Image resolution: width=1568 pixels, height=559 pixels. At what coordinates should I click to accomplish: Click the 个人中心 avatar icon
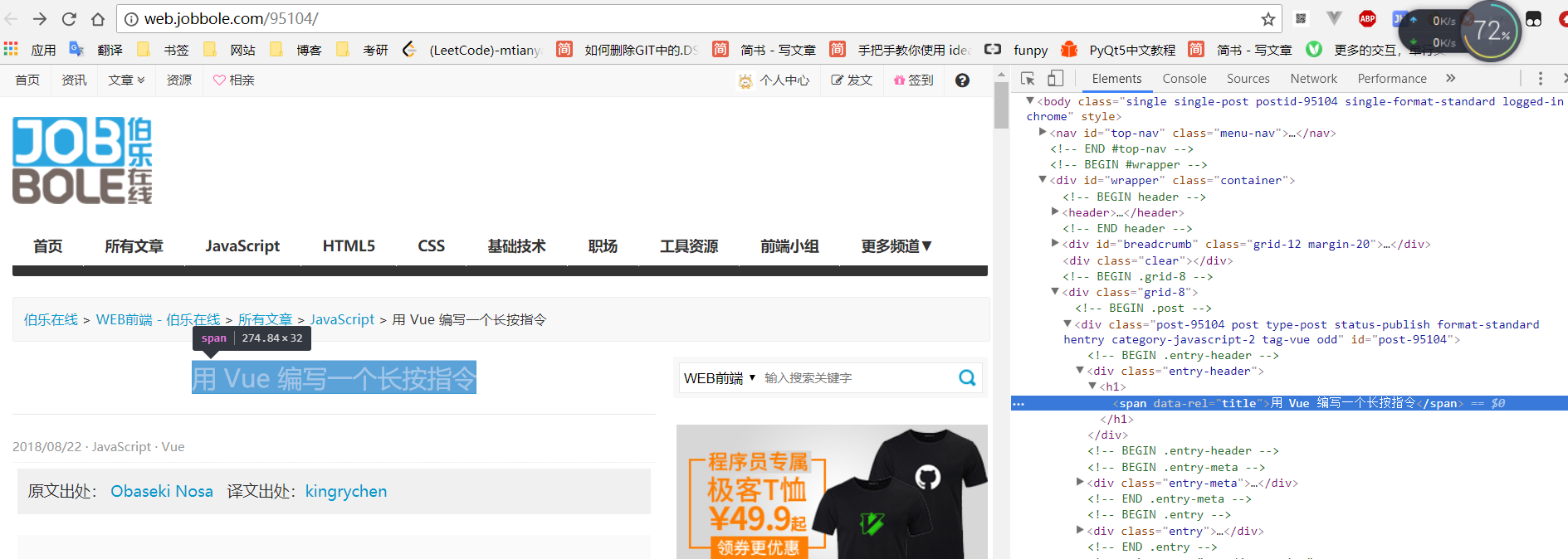pos(745,80)
